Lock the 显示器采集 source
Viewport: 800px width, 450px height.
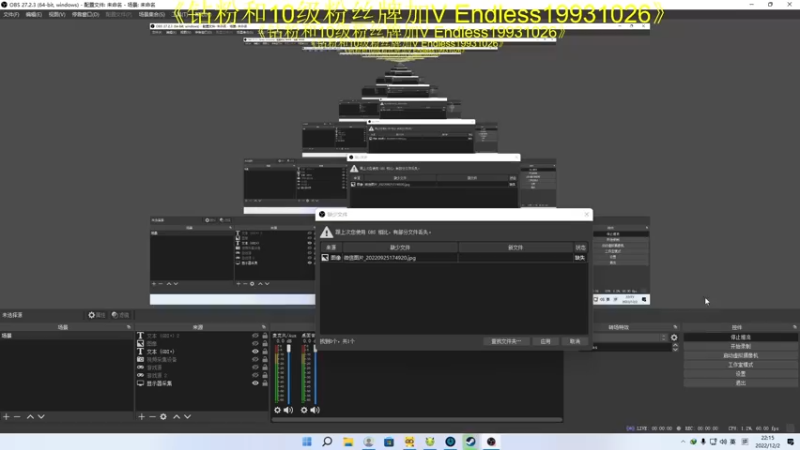265,383
